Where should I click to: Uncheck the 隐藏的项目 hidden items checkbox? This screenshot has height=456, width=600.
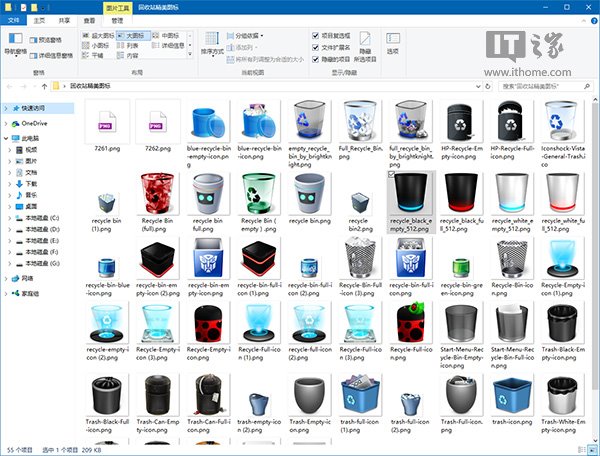coord(317,59)
